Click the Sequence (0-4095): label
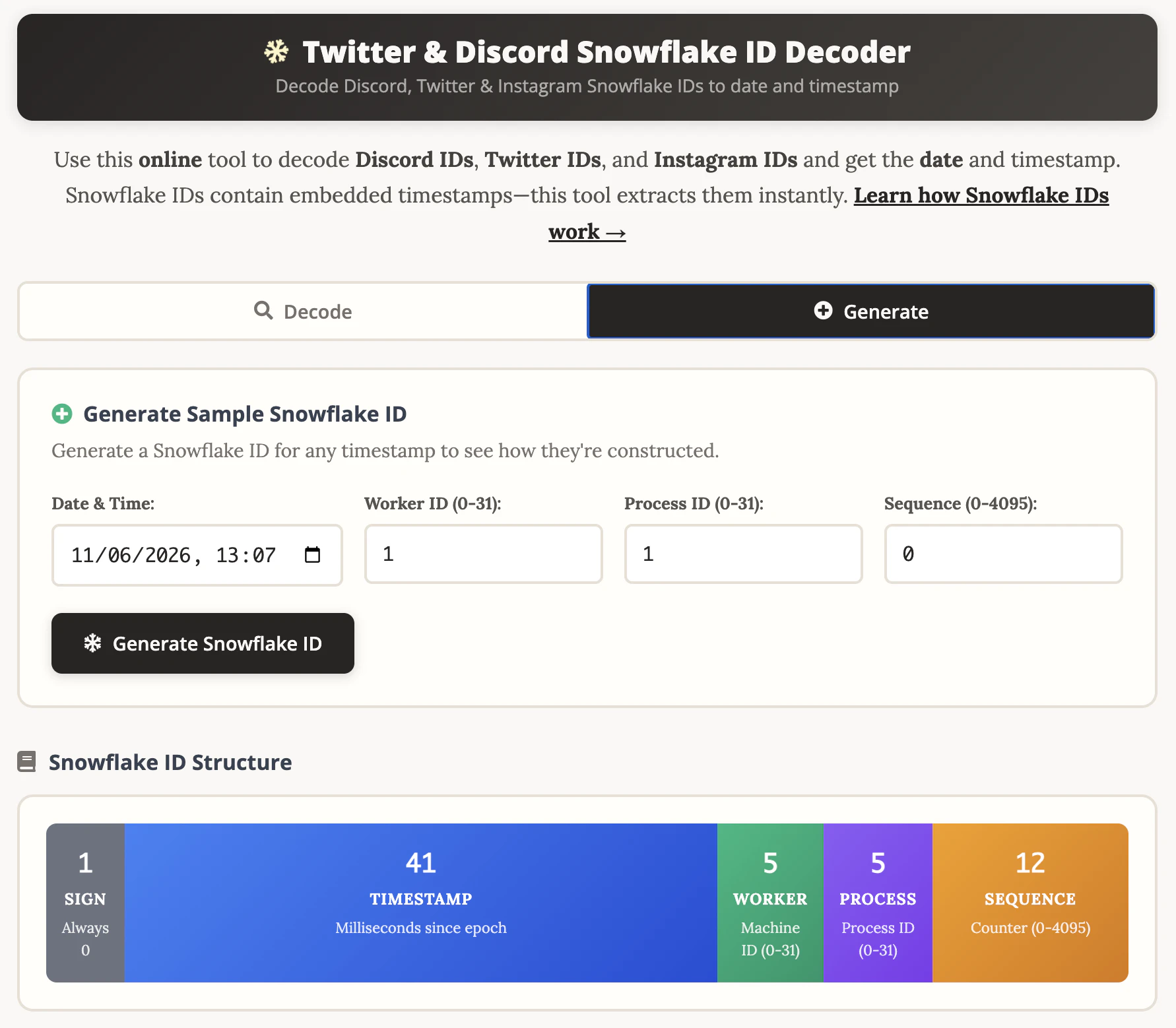This screenshot has height=1028, width=1176. pos(961,503)
